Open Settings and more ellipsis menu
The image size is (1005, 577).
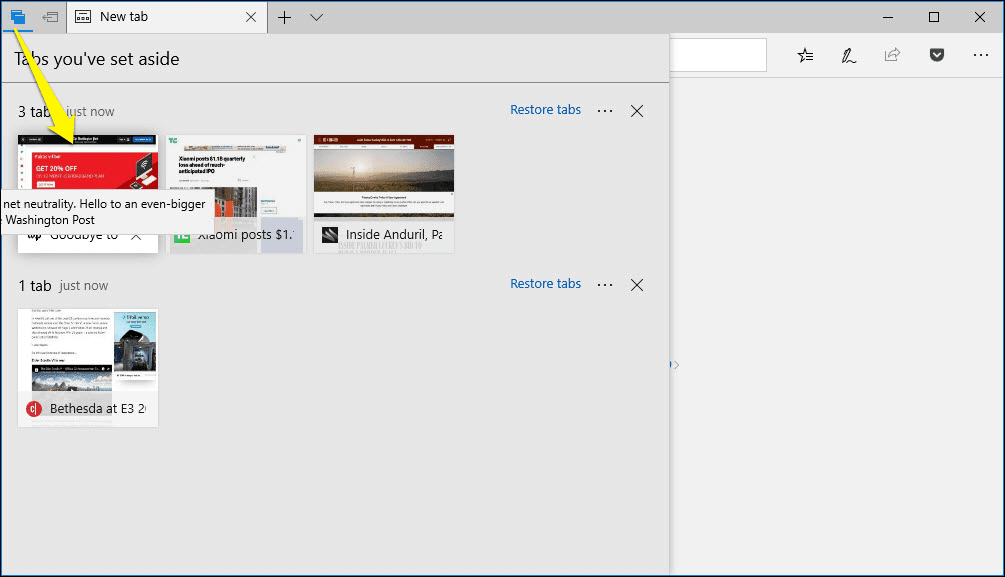(981, 55)
